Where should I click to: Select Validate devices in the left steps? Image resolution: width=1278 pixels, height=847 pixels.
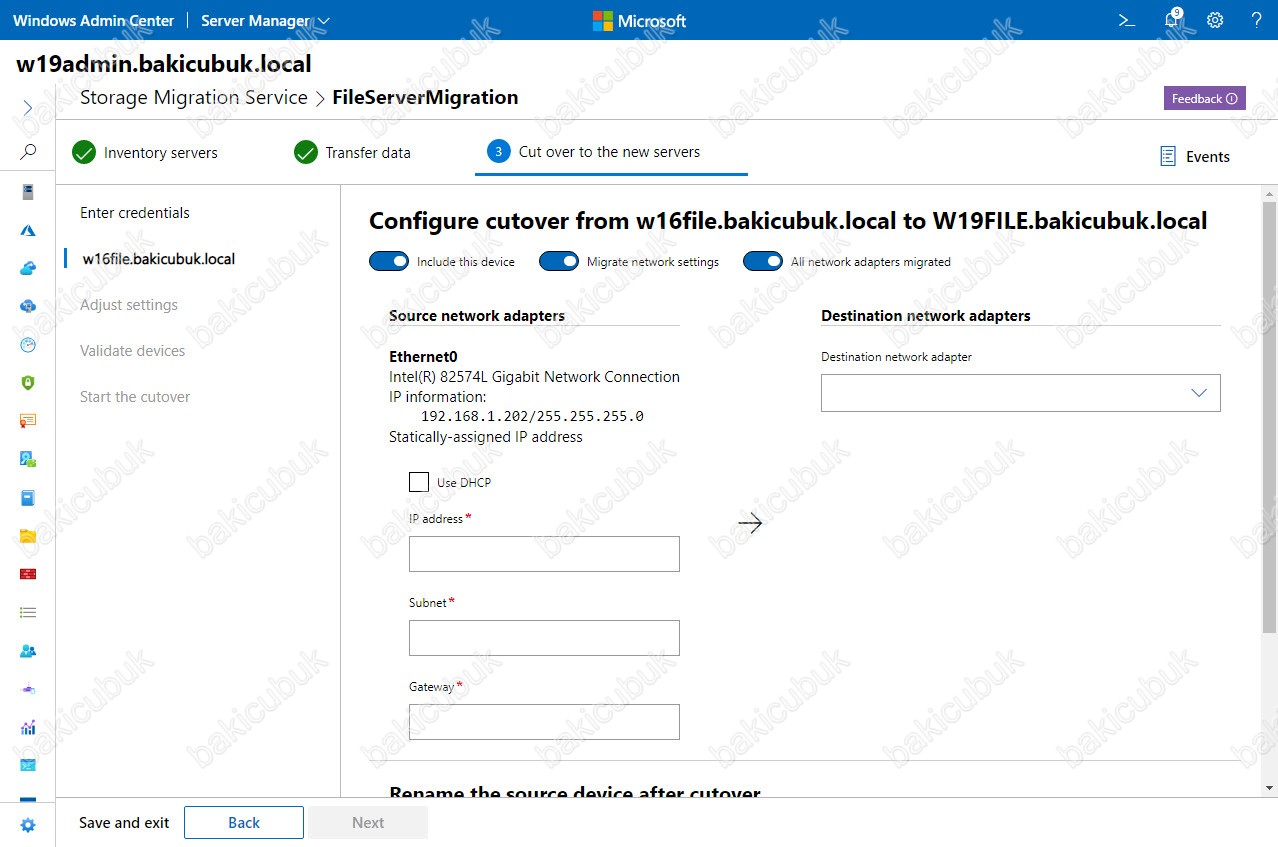(x=132, y=350)
